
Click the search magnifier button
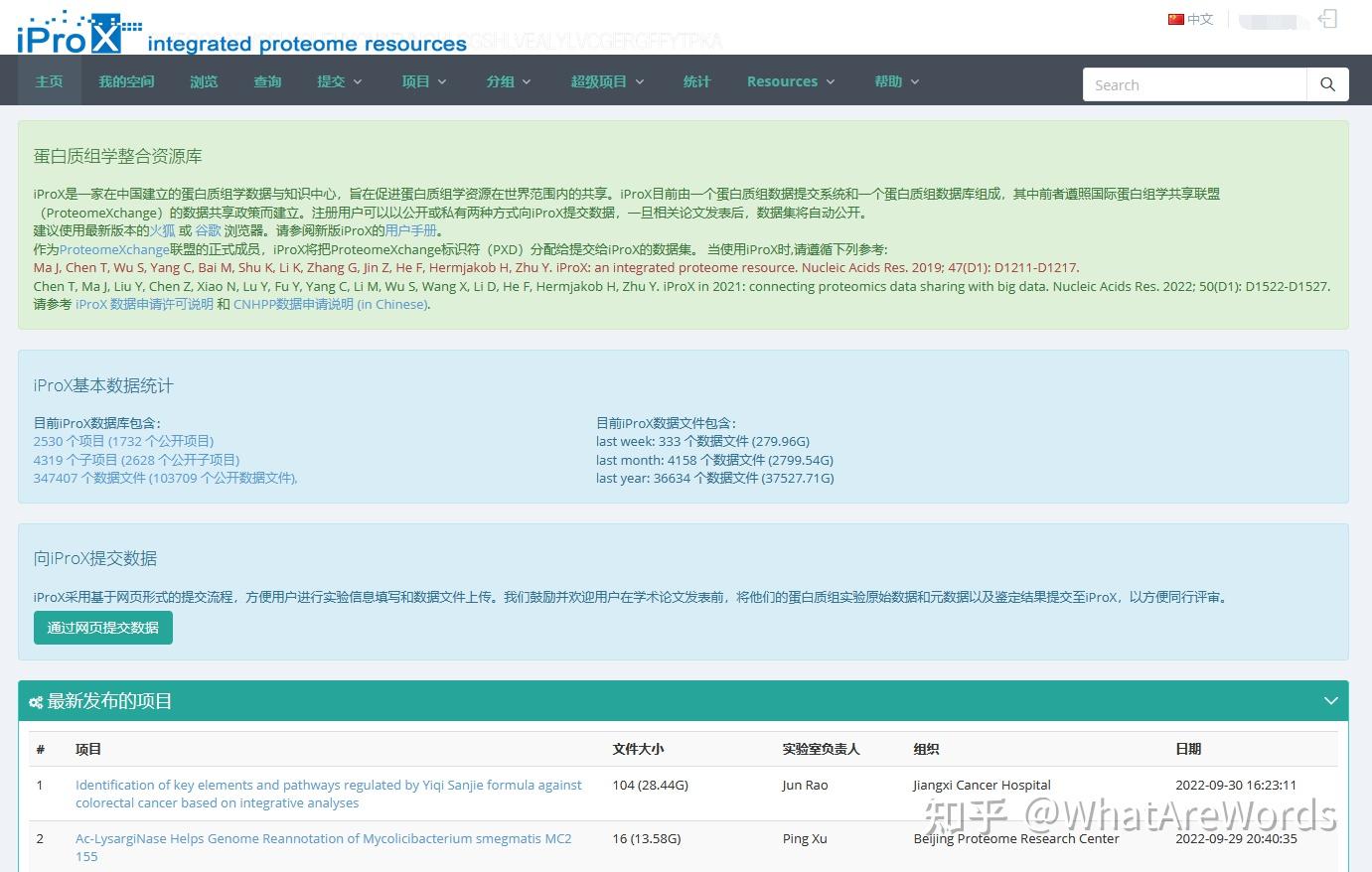(x=1327, y=84)
